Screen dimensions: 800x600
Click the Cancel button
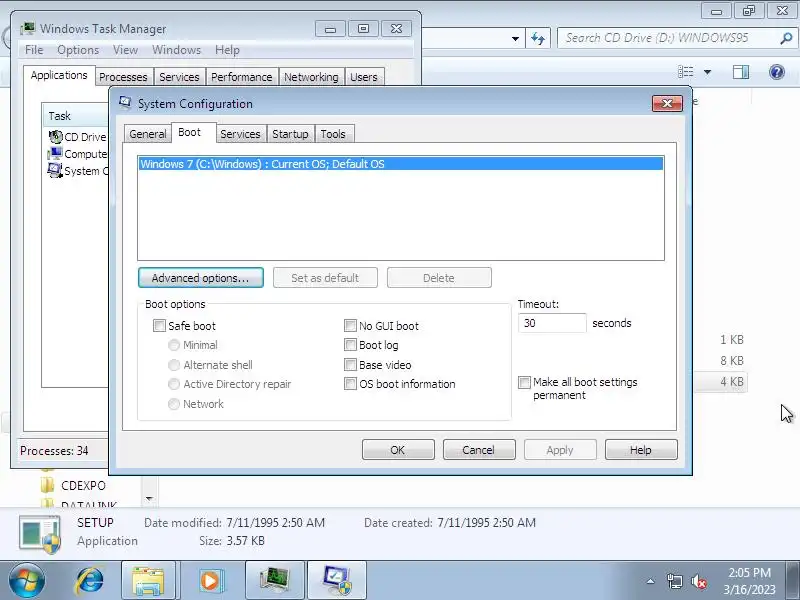pos(479,450)
